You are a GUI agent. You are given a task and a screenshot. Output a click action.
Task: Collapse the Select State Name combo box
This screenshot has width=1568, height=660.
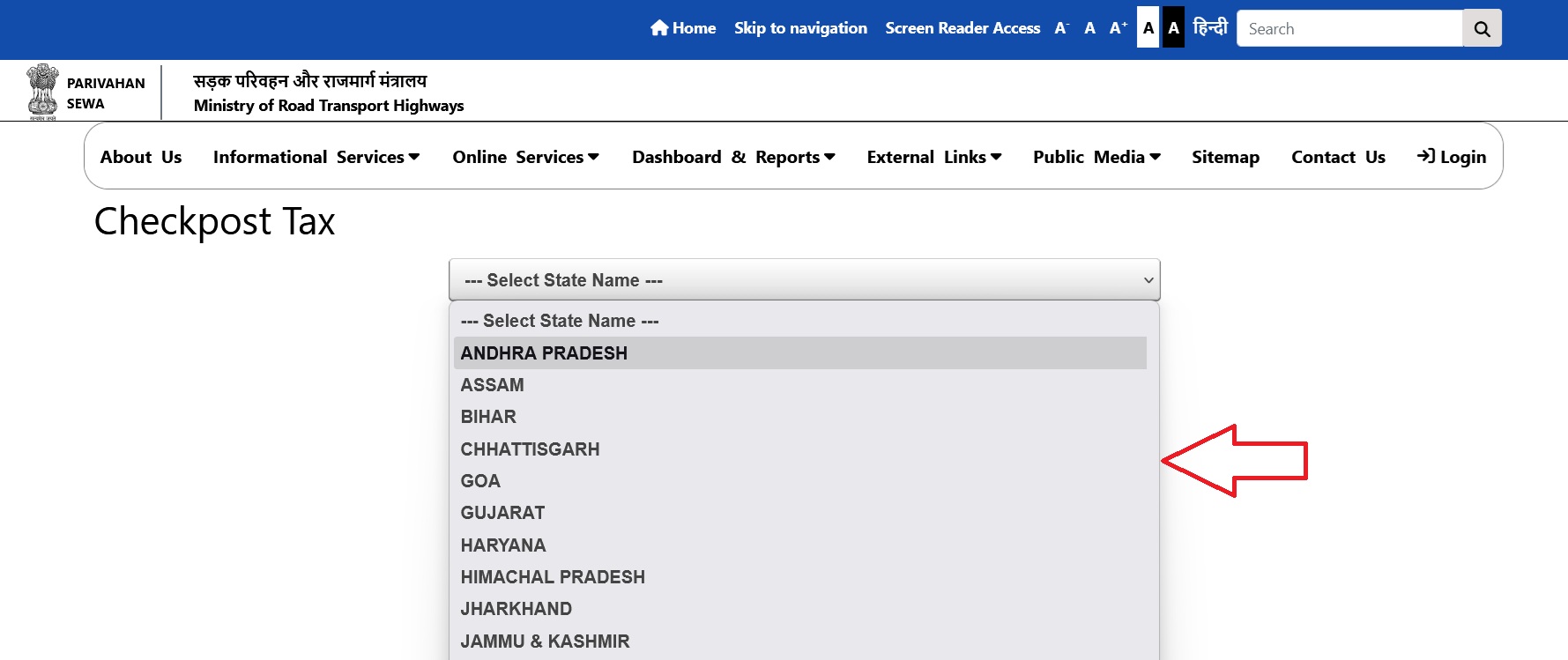[804, 280]
